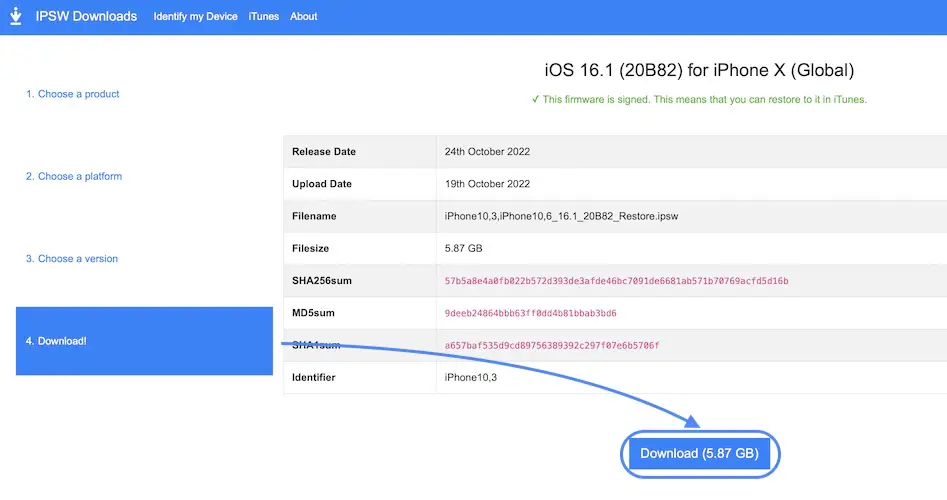Image resolution: width=947 pixels, height=500 pixels.
Task: Select step 3. Choose a version
Action: (x=72, y=259)
